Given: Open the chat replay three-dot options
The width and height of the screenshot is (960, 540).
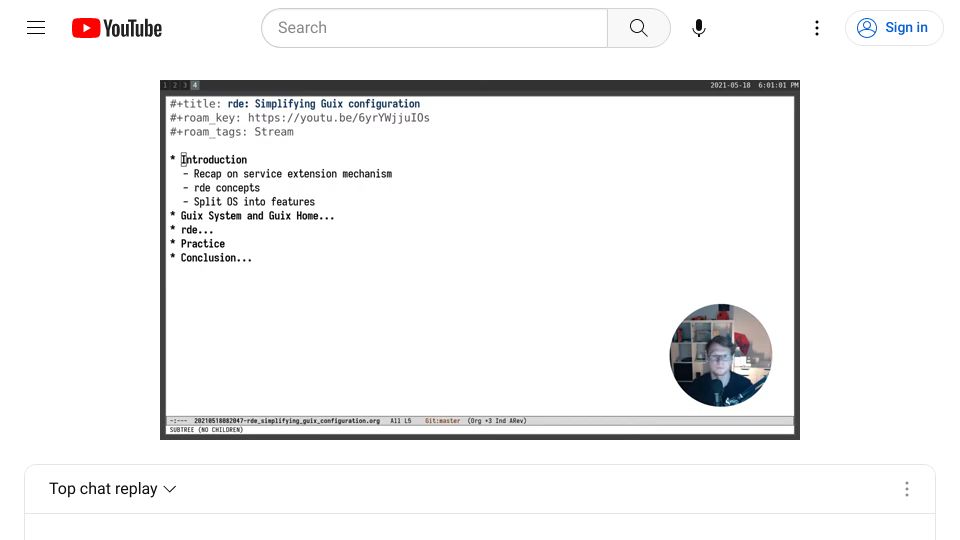Looking at the screenshot, I should click(x=907, y=489).
